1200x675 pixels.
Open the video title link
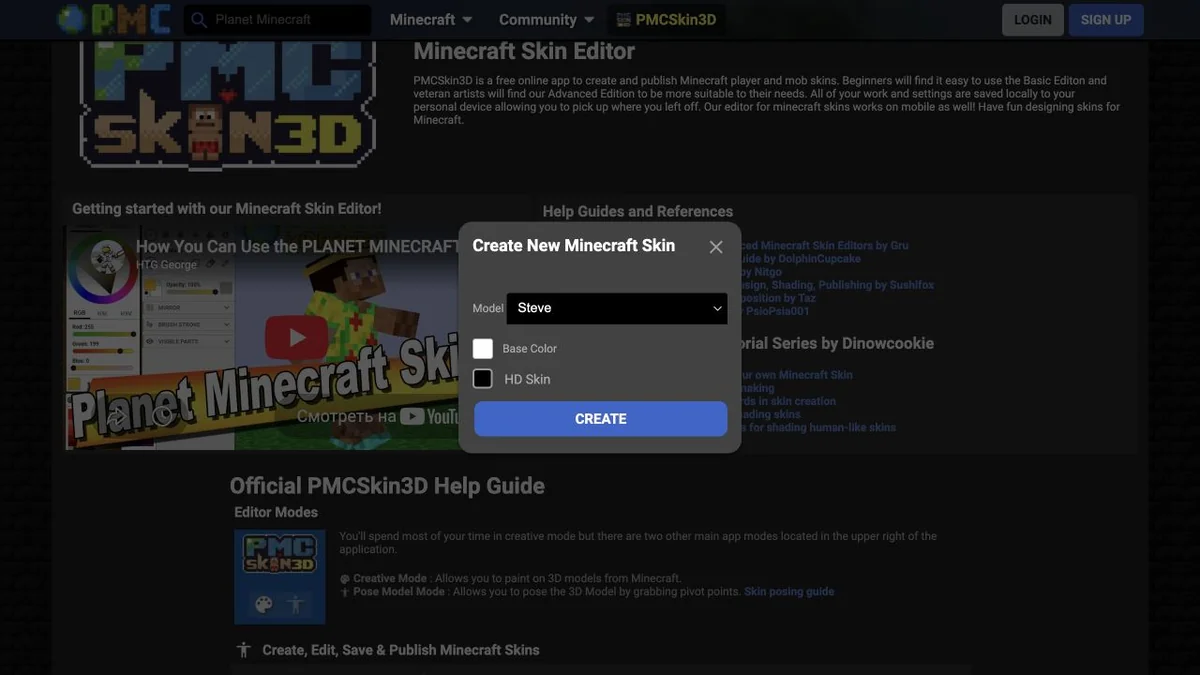298,246
